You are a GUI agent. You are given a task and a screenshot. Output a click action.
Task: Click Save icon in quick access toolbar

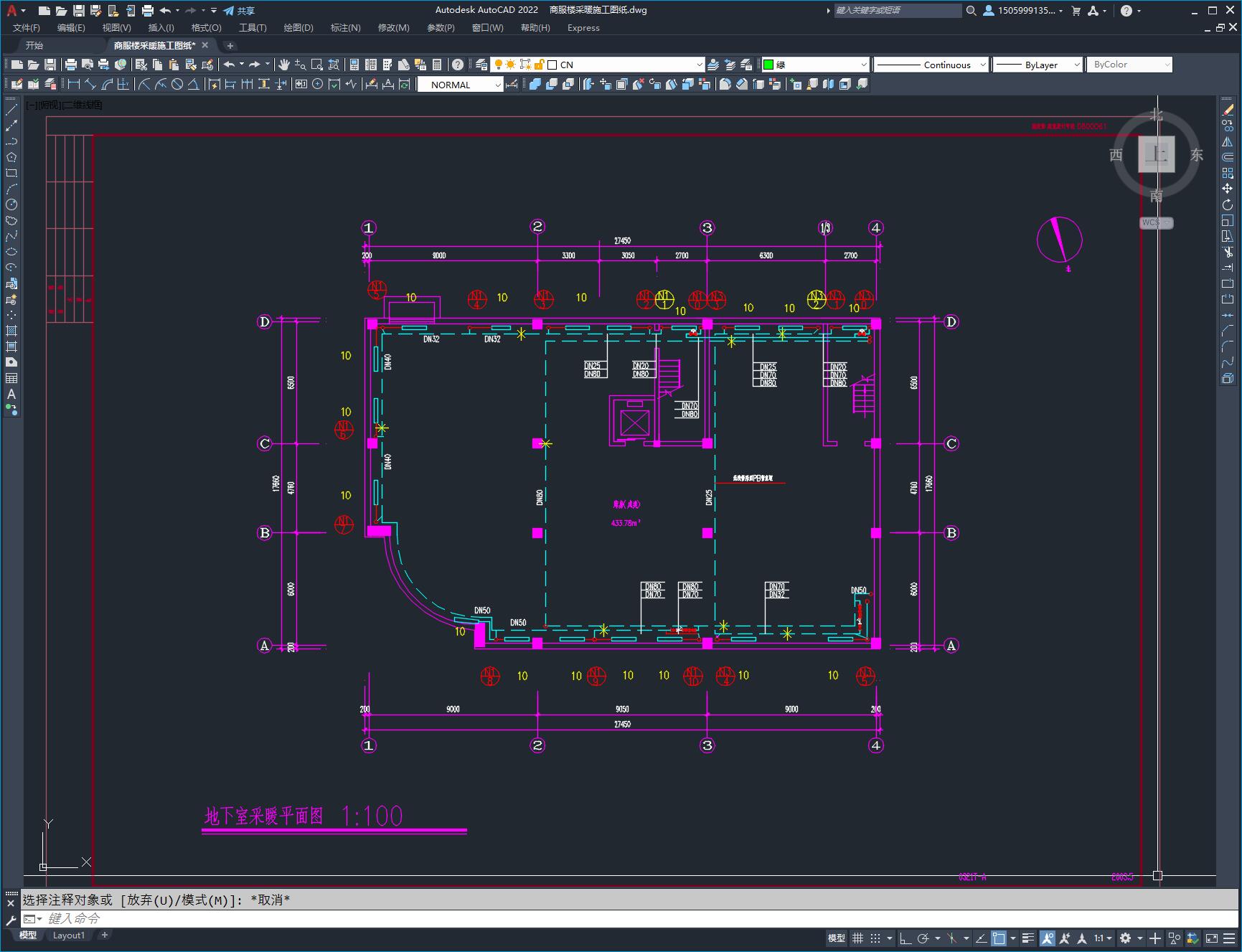pos(79,11)
